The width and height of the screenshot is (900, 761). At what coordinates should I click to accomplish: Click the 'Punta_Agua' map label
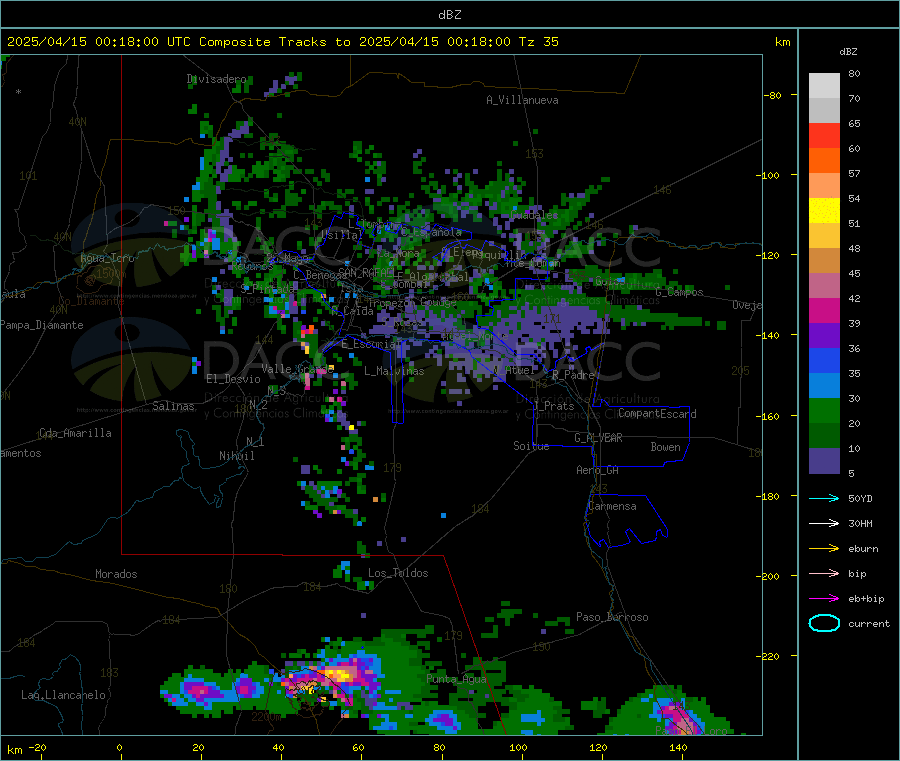coord(456,679)
